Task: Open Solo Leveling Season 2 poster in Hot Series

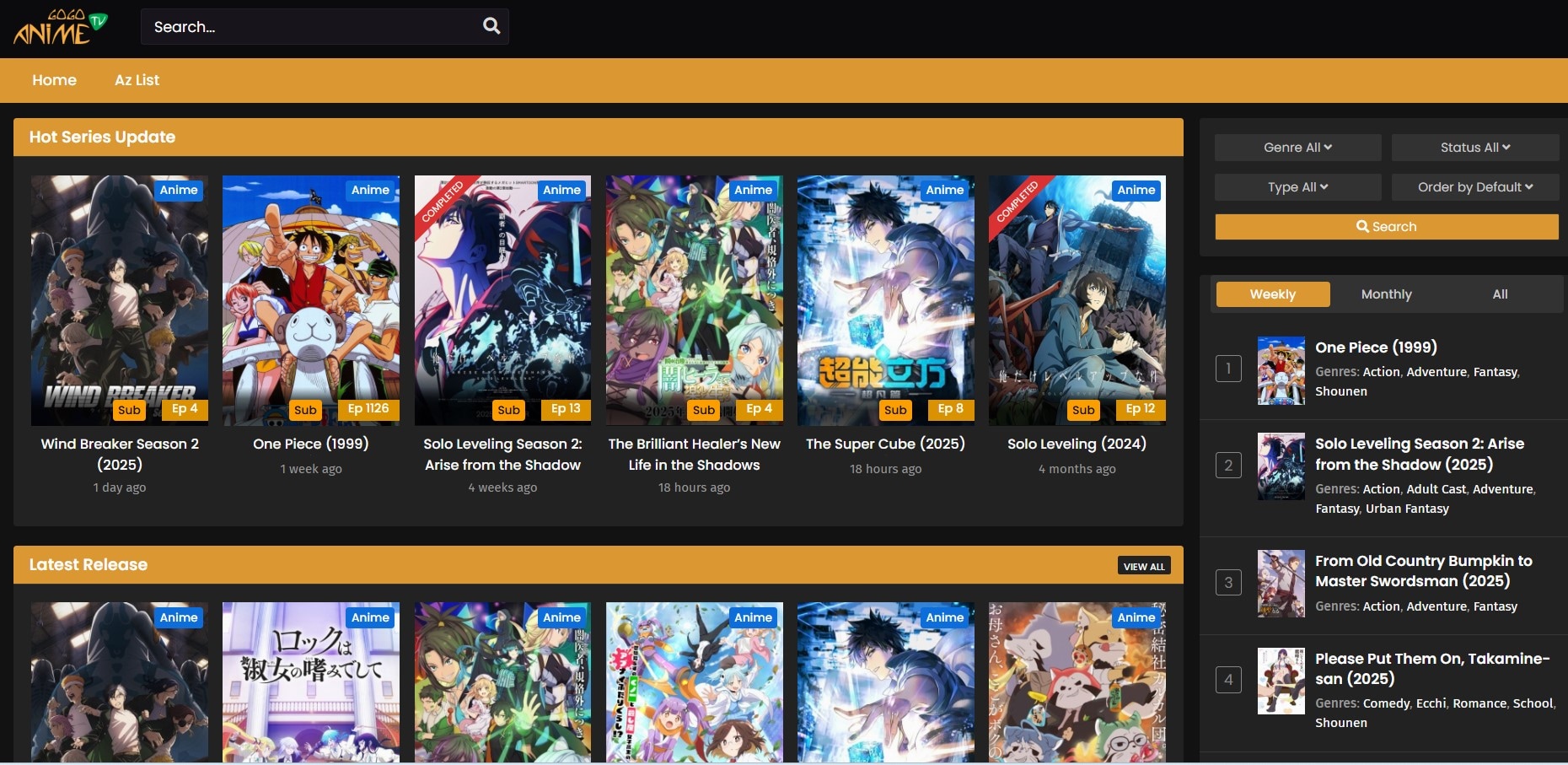Action: (x=502, y=300)
